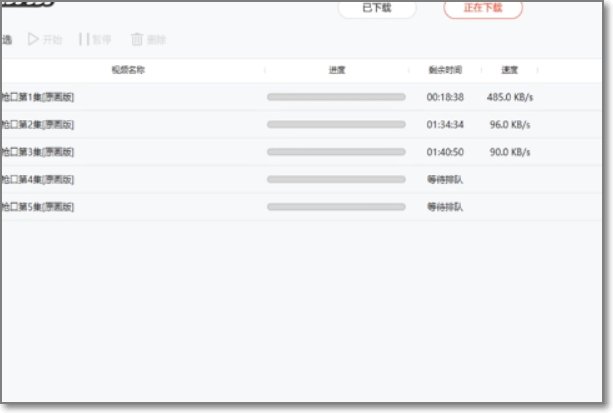Click the speed value 96.0 KB/s
613x413 pixels.
510,124
